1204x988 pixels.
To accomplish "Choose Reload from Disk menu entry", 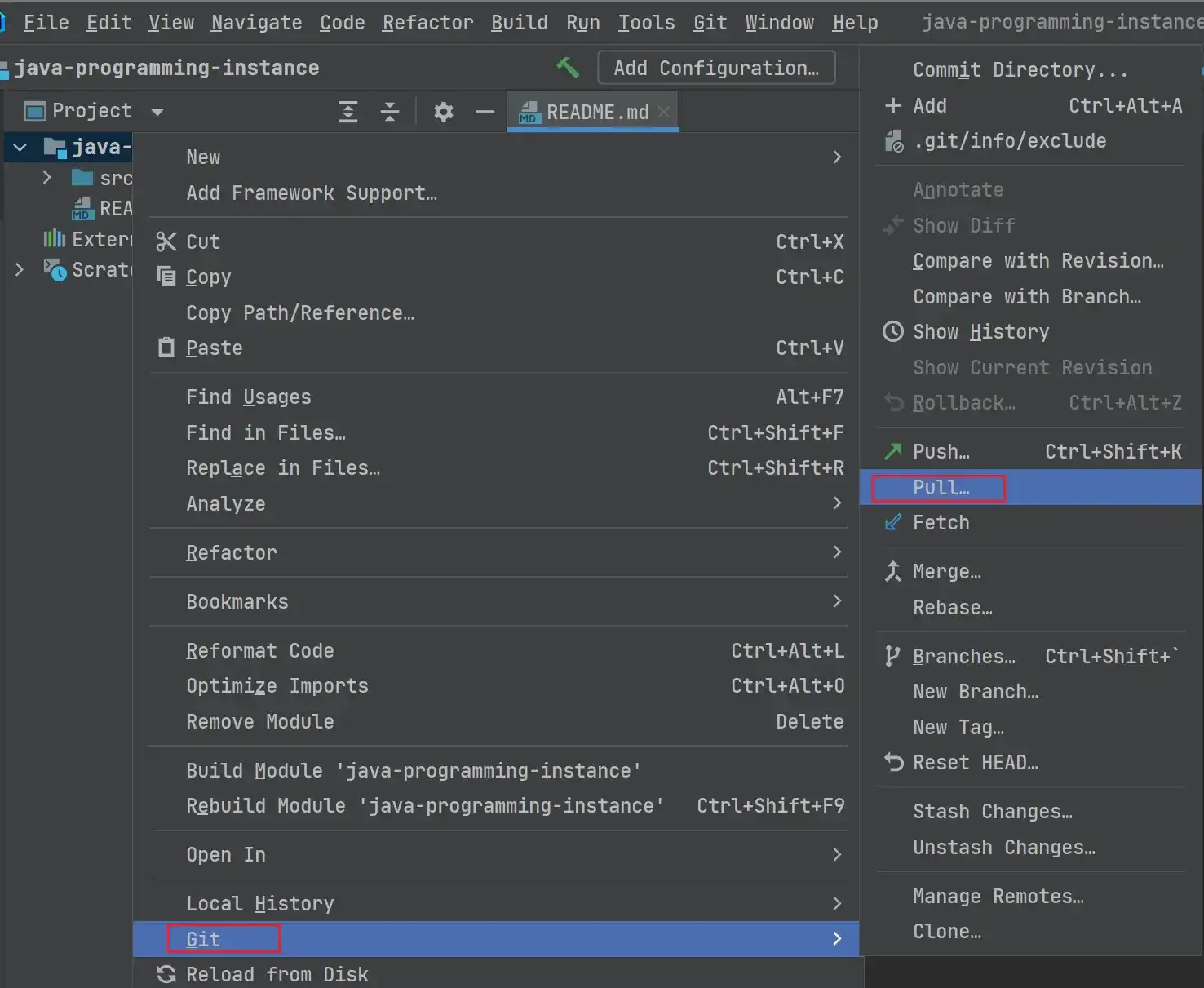I will (277, 974).
